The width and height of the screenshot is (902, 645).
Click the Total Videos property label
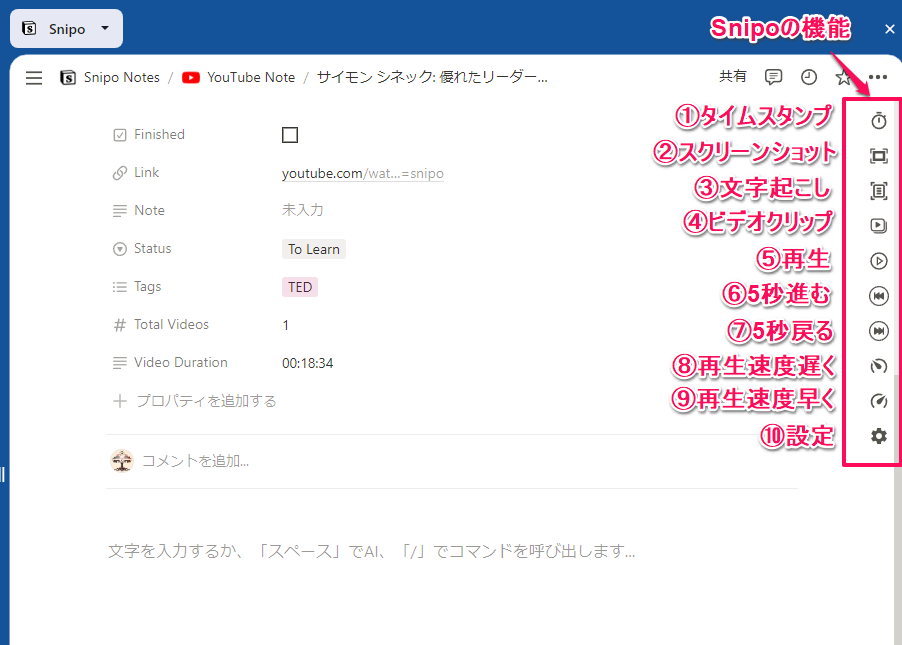pyautogui.click(x=171, y=324)
